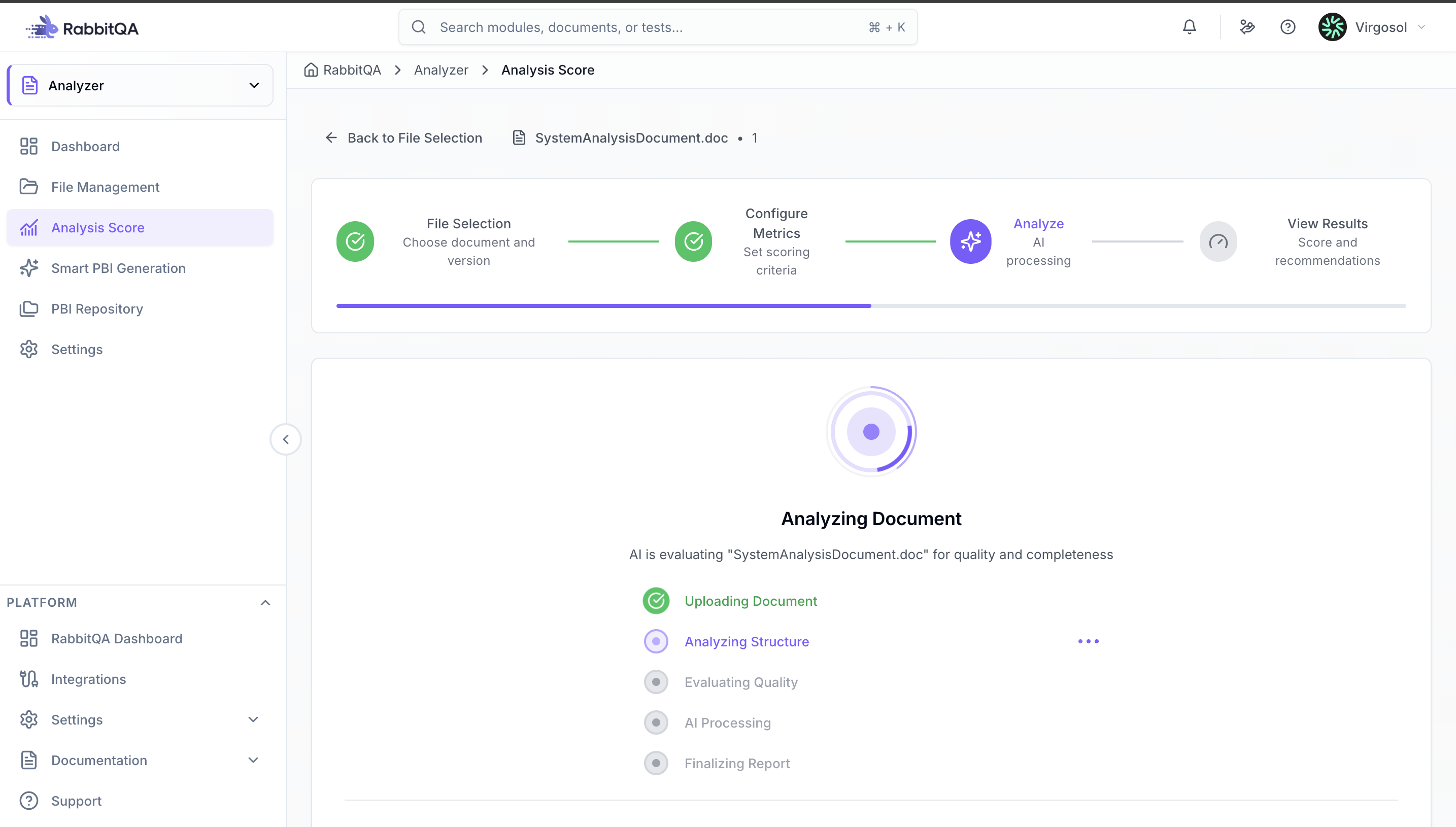
Task: Expand the Analyzer module selector
Action: click(140, 85)
